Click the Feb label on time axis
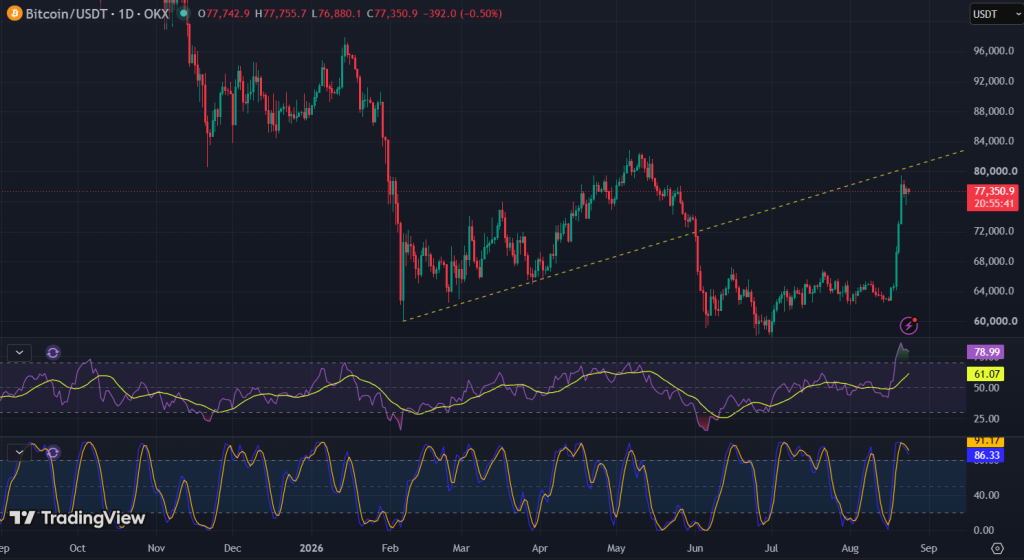This screenshot has width=1024, height=560. (x=390, y=548)
